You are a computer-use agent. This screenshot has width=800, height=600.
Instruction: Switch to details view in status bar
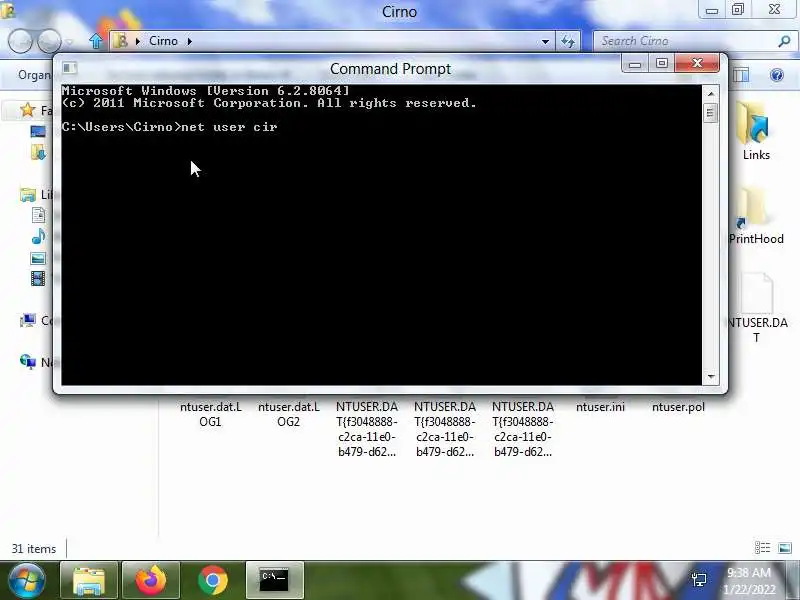click(x=762, y=548)
